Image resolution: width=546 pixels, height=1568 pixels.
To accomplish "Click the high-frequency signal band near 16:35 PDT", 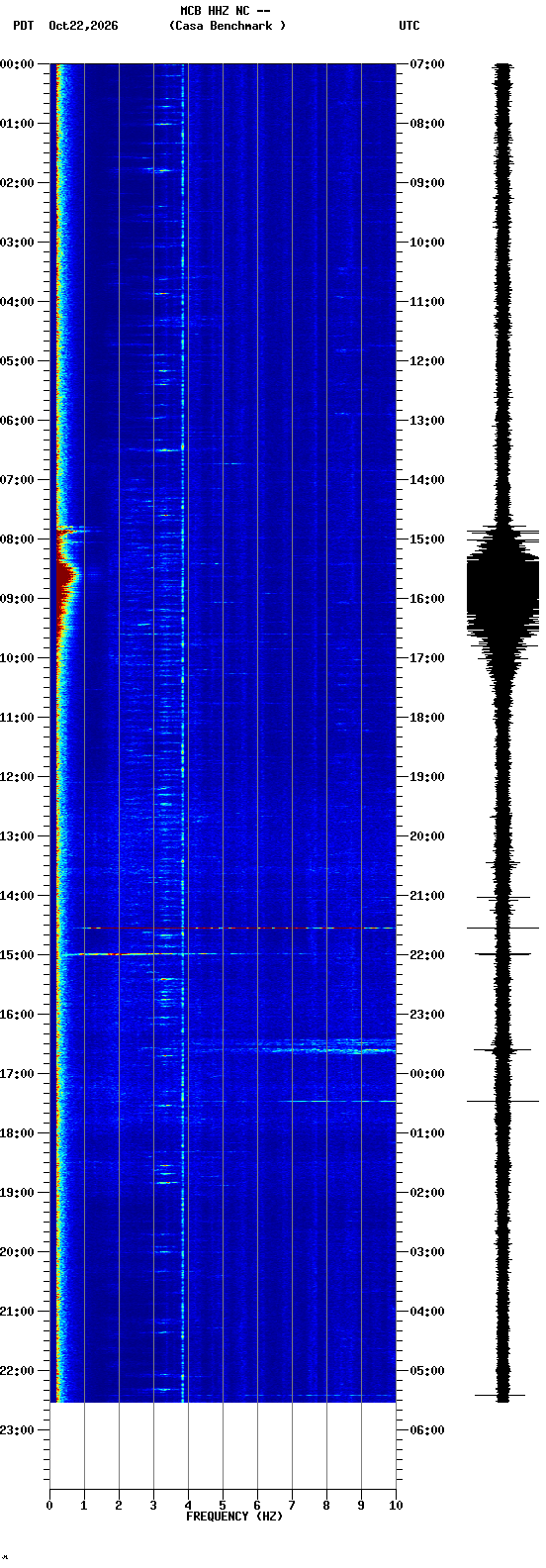I will click(326, 1046).
